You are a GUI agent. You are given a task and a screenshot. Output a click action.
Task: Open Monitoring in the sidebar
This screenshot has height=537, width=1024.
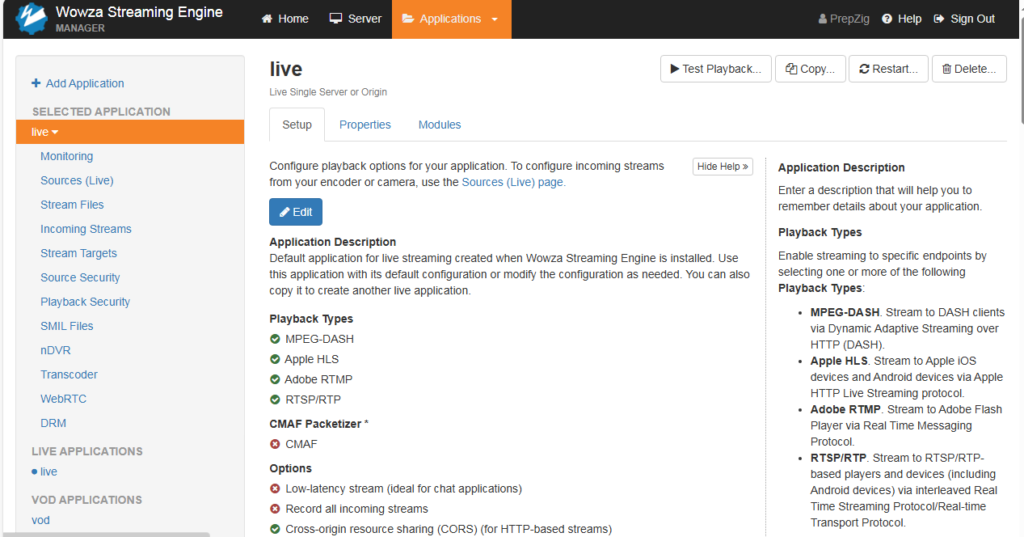67,156
